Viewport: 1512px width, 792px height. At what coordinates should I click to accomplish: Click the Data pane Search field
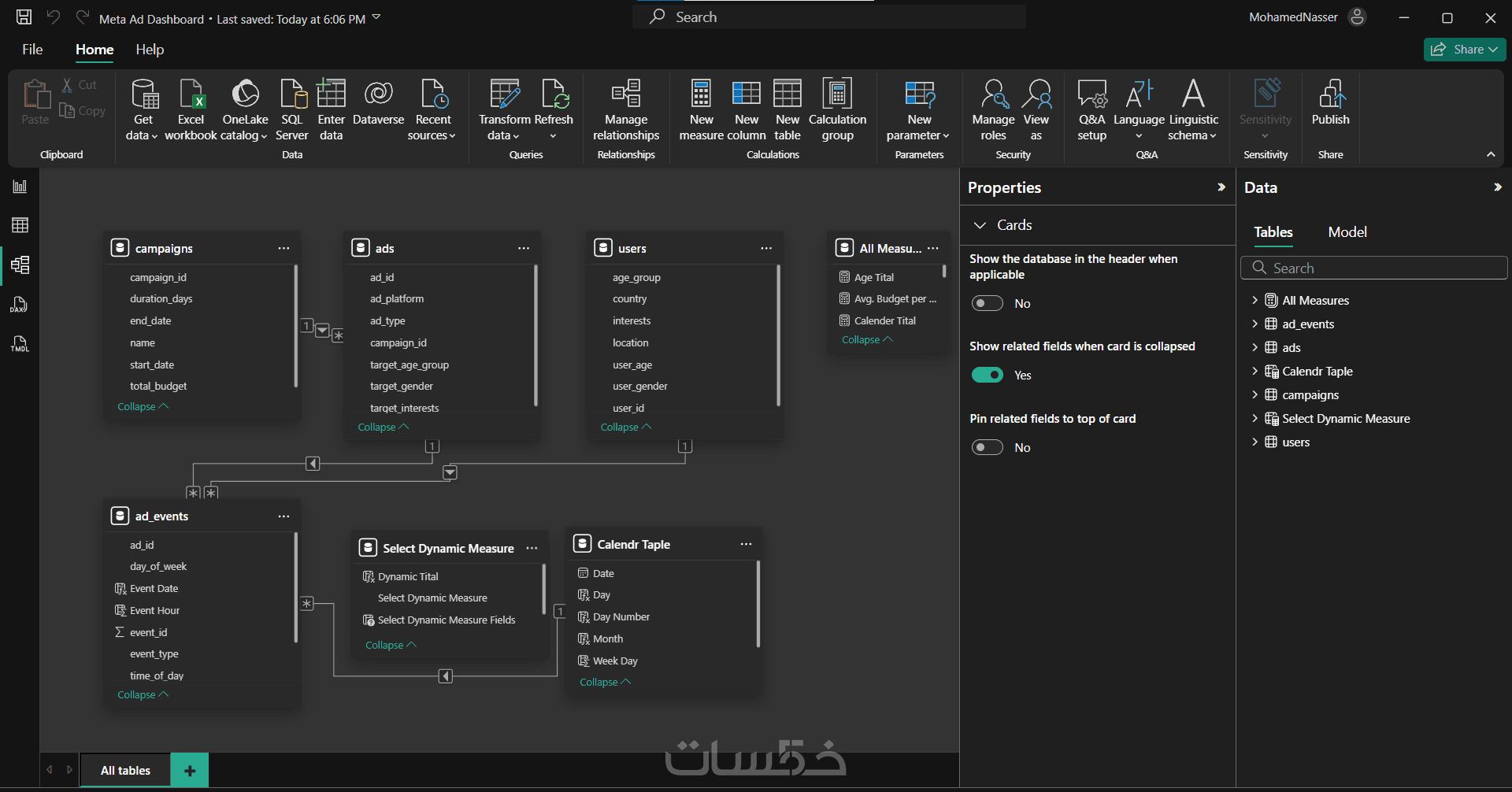(1374, 268)
